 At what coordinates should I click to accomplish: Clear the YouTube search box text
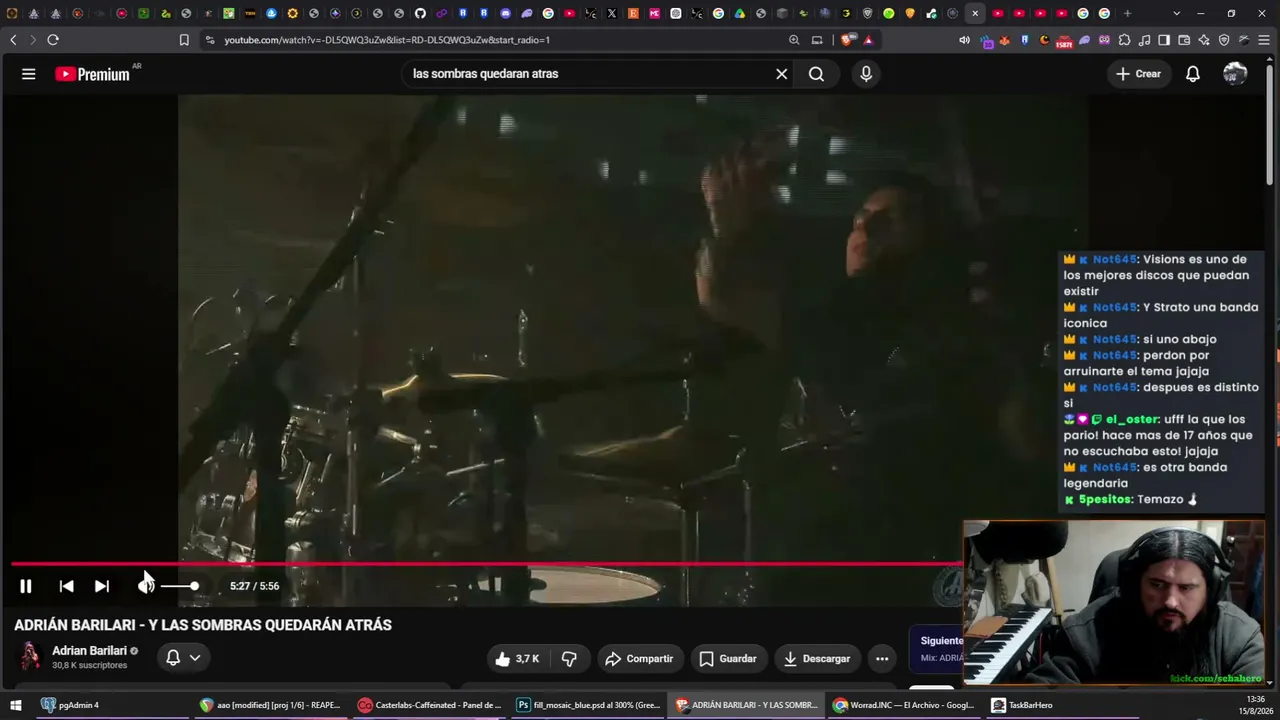782,74
